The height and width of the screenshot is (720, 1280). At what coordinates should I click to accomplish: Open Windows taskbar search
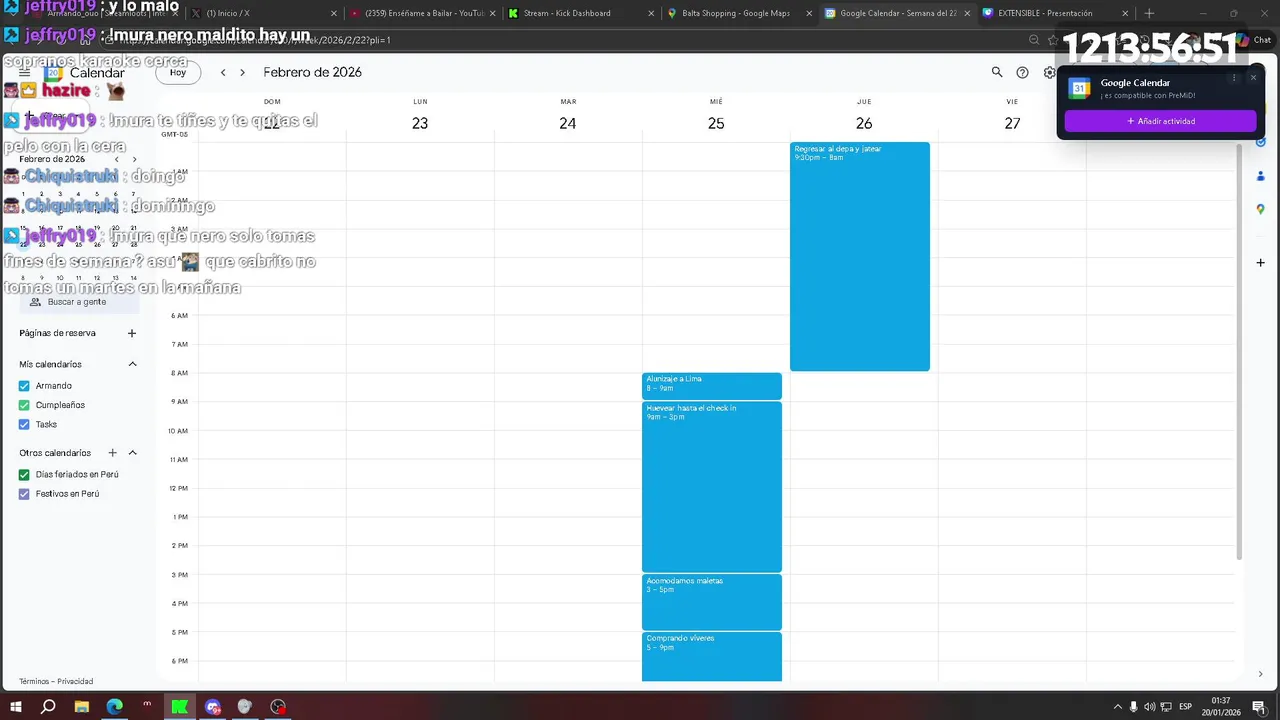click(x=48, y=706)
